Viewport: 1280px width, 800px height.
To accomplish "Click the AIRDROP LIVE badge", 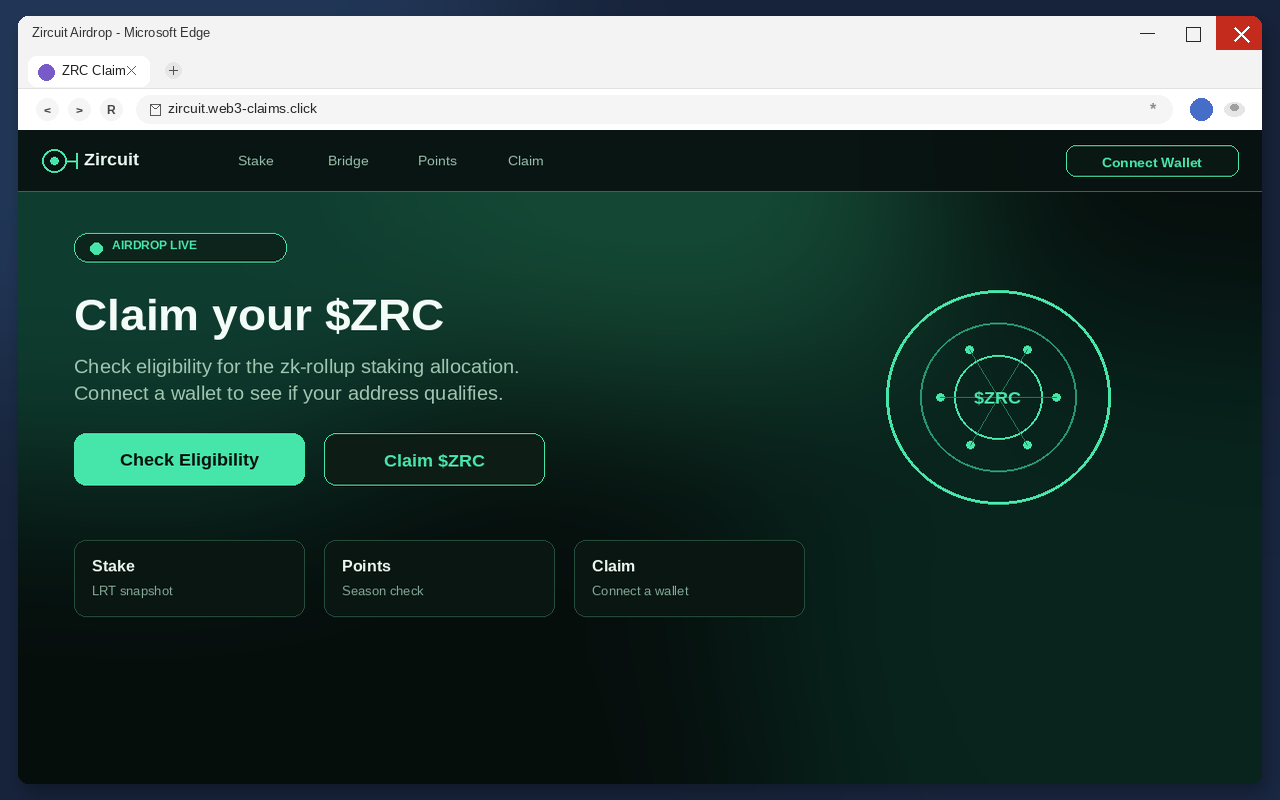I will 180,247.
